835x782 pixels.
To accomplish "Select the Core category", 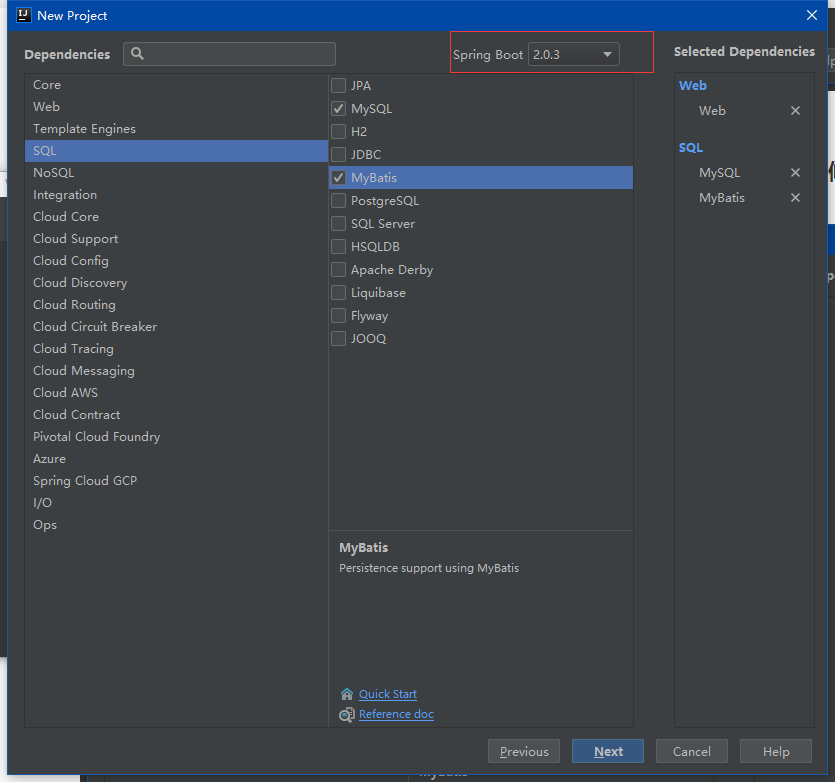I will [x=176, y=85].
